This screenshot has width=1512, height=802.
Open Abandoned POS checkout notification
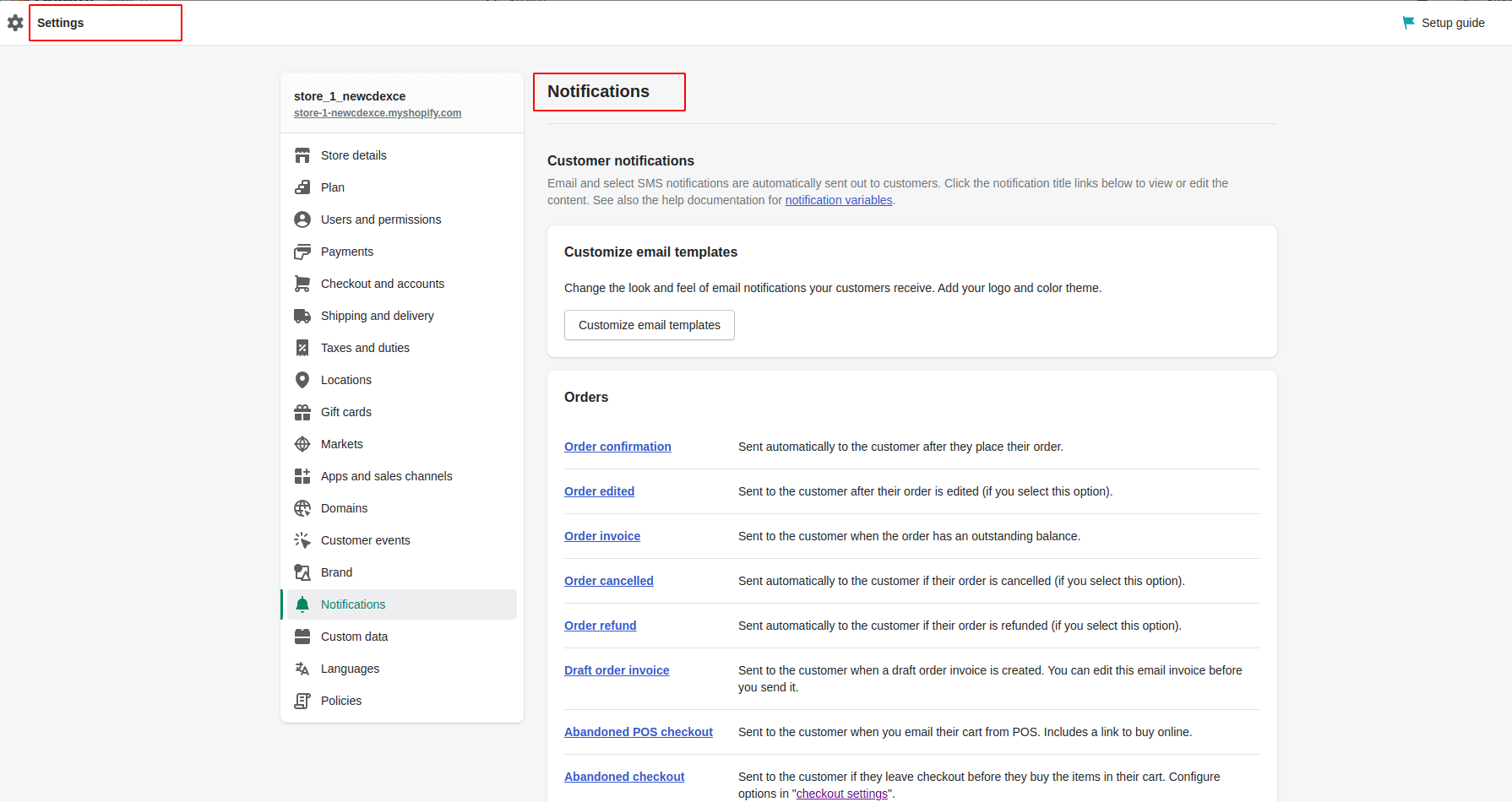[639, 732]
